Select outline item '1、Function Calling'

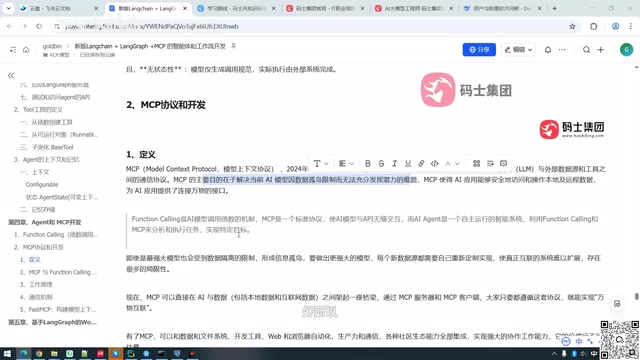click(56, 235)
